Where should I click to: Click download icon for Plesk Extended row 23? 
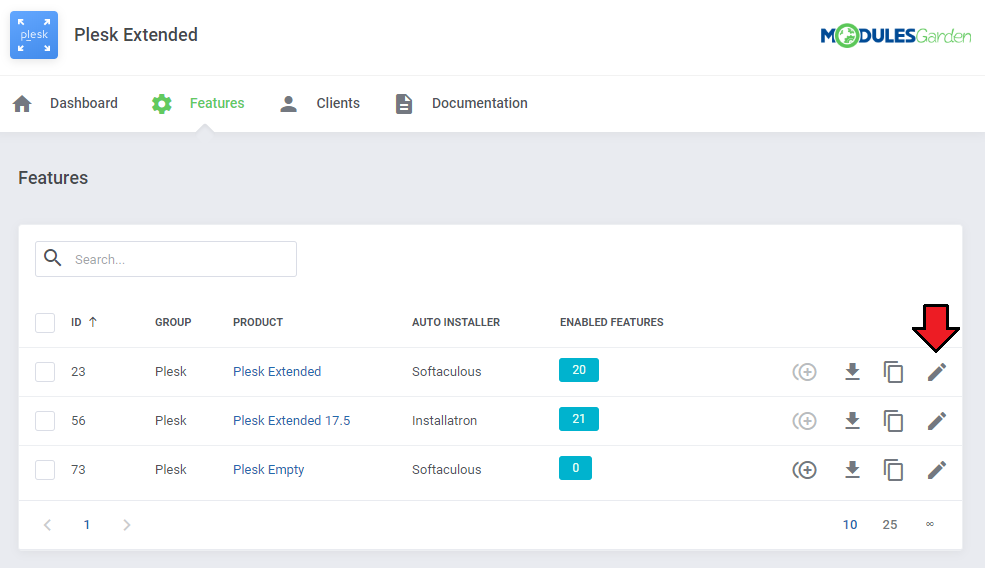tap(852, 372)
